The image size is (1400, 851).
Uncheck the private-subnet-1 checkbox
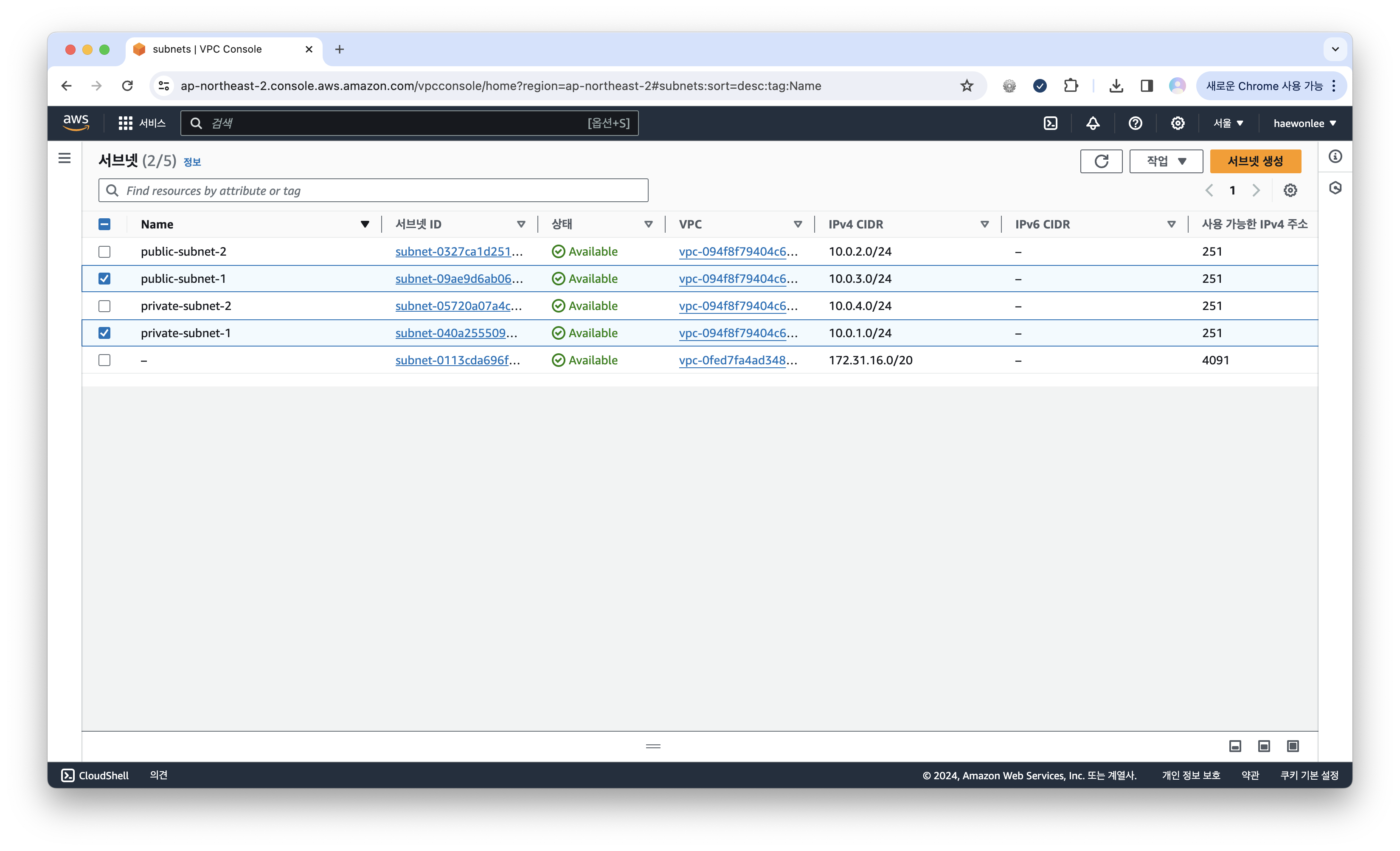104,333
